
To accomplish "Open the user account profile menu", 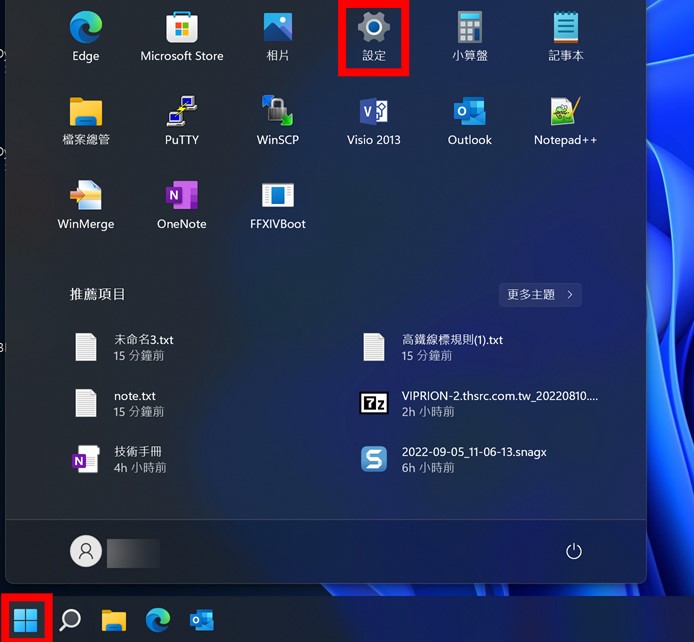I will pyautogui.click(x=87, y=551).
